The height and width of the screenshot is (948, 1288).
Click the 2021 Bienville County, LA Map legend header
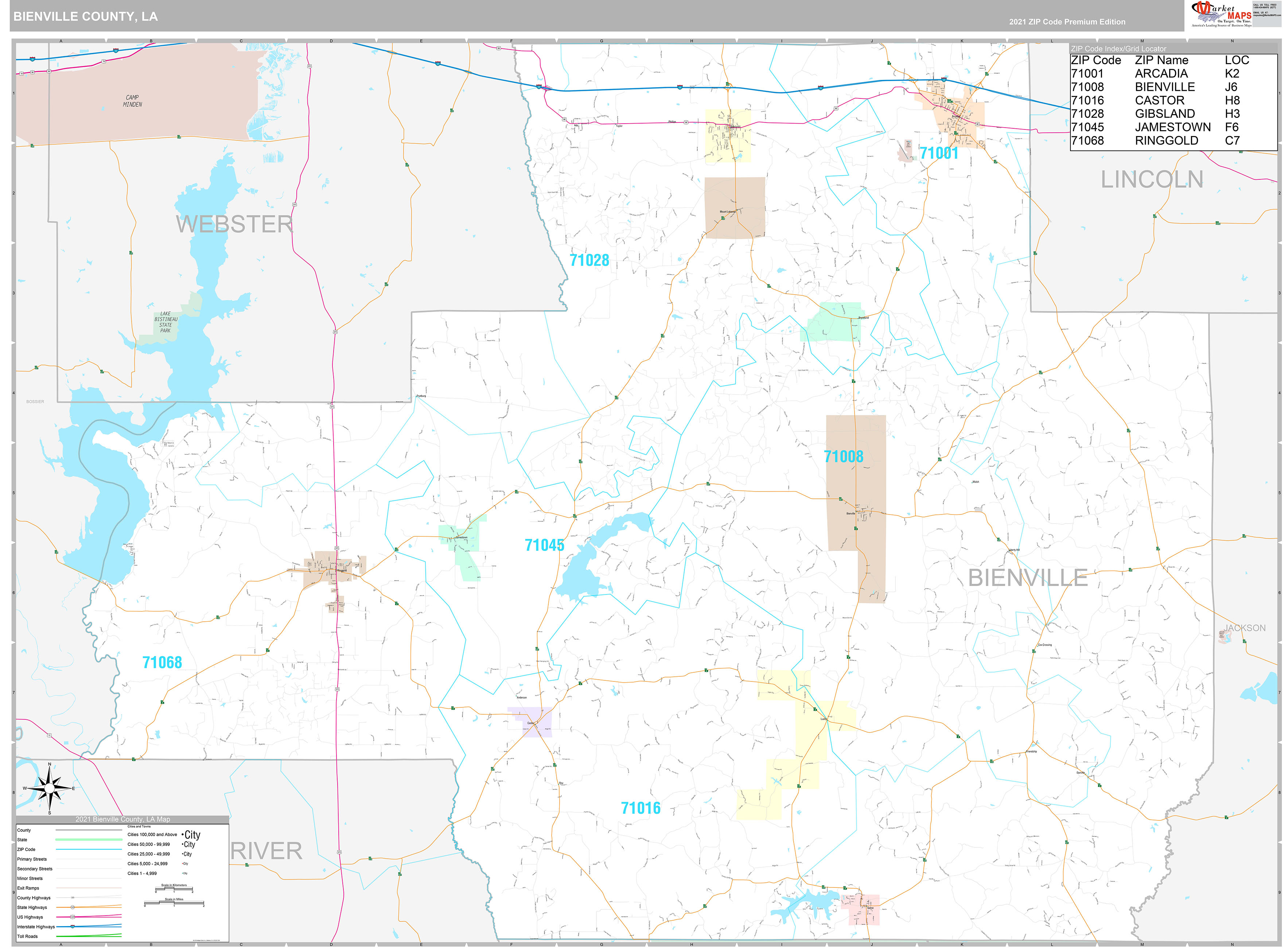pyautogui.click(x=123, y=819)
